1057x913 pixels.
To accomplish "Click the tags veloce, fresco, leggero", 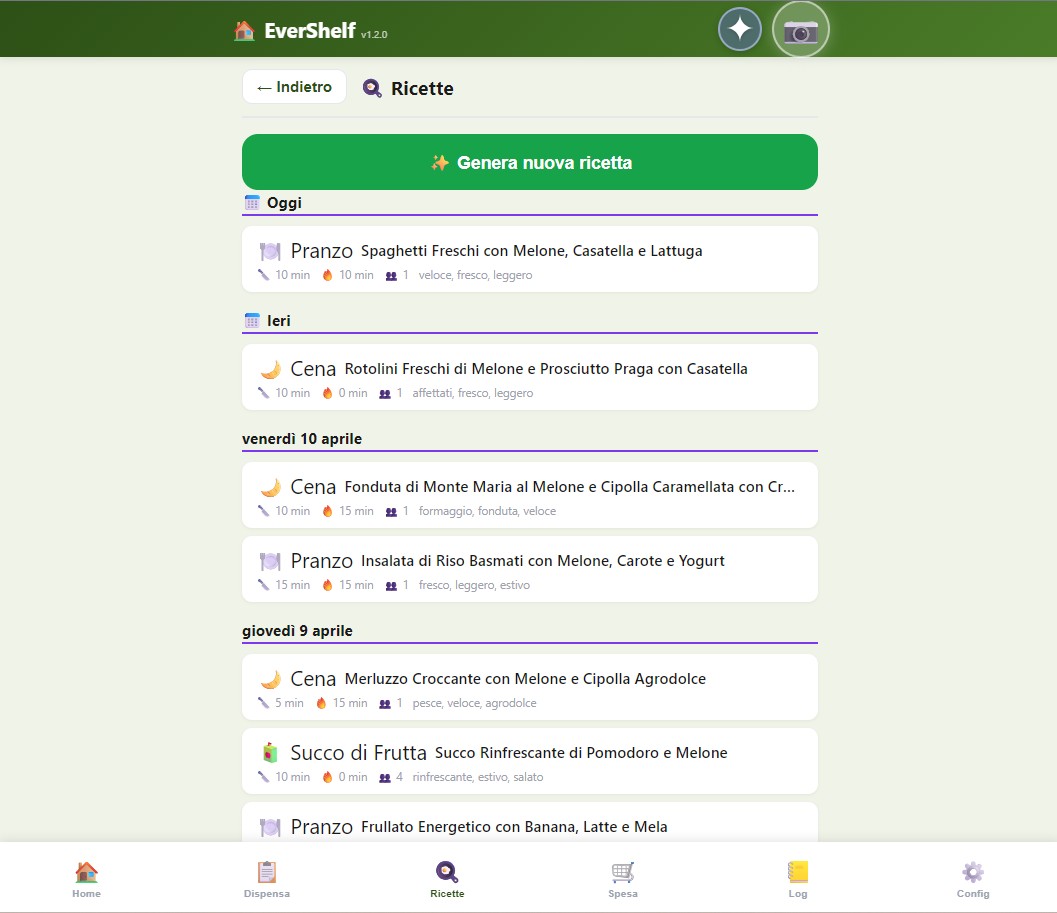I will pyautogui.click(x=475, y=275).
